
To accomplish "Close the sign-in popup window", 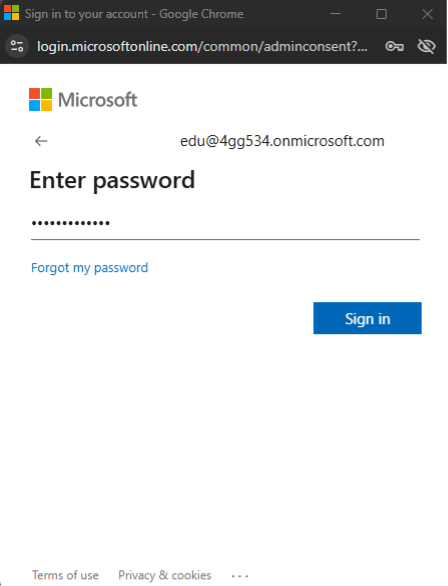I will pyautogui.click(x=427, y=14).
